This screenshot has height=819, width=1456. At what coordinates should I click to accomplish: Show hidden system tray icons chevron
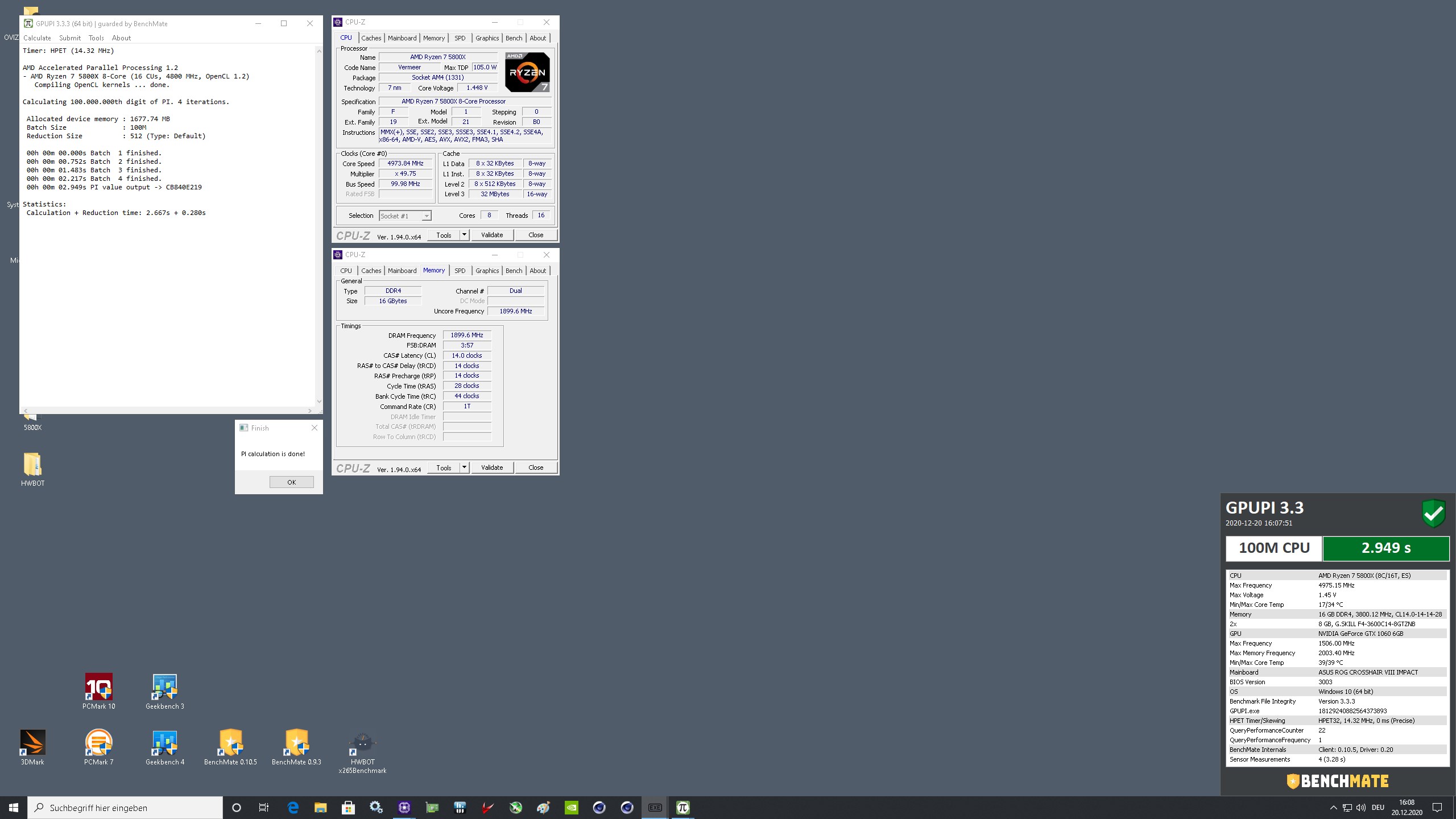[1333, 808]
